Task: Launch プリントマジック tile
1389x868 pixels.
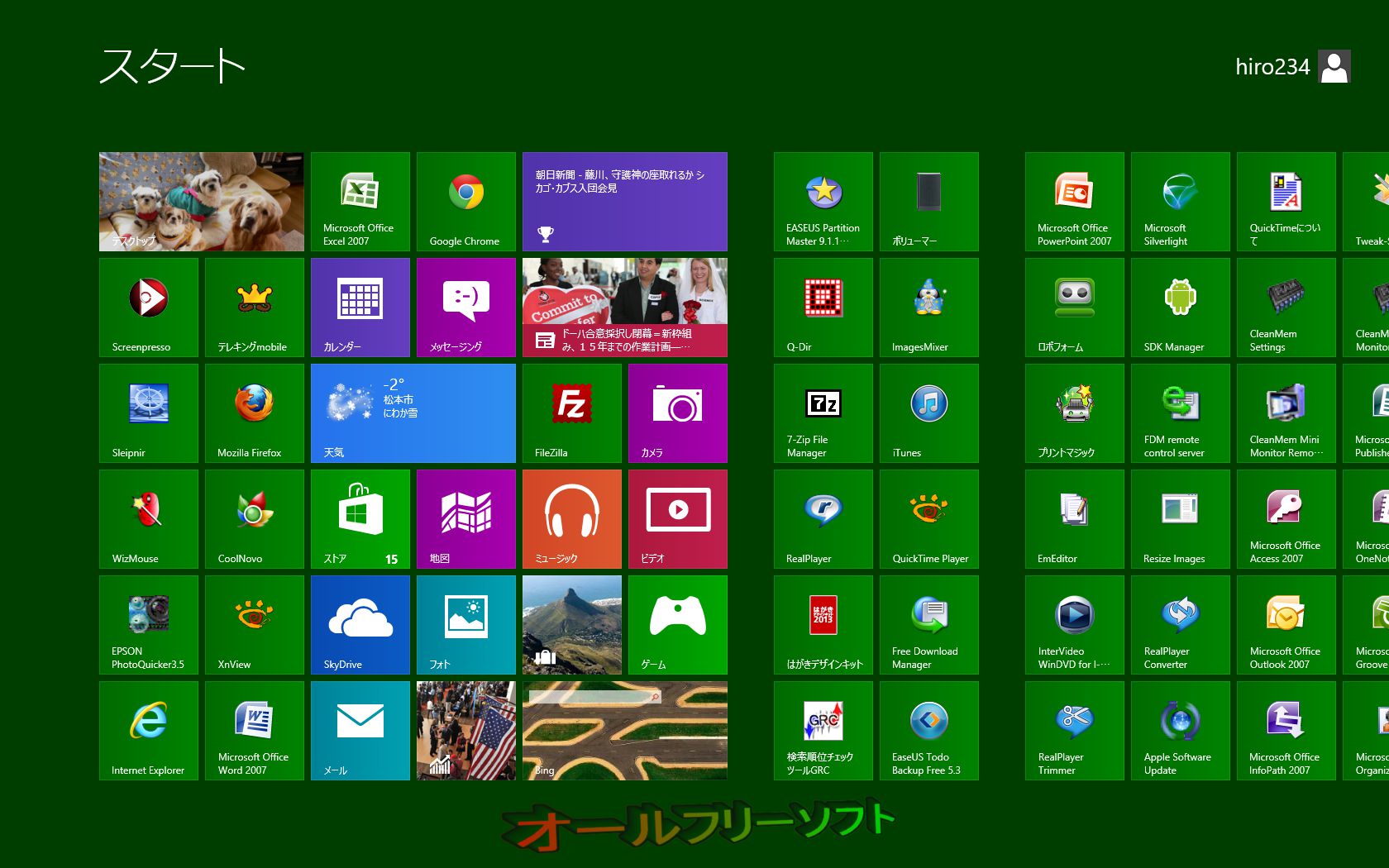Action: 1075,413
